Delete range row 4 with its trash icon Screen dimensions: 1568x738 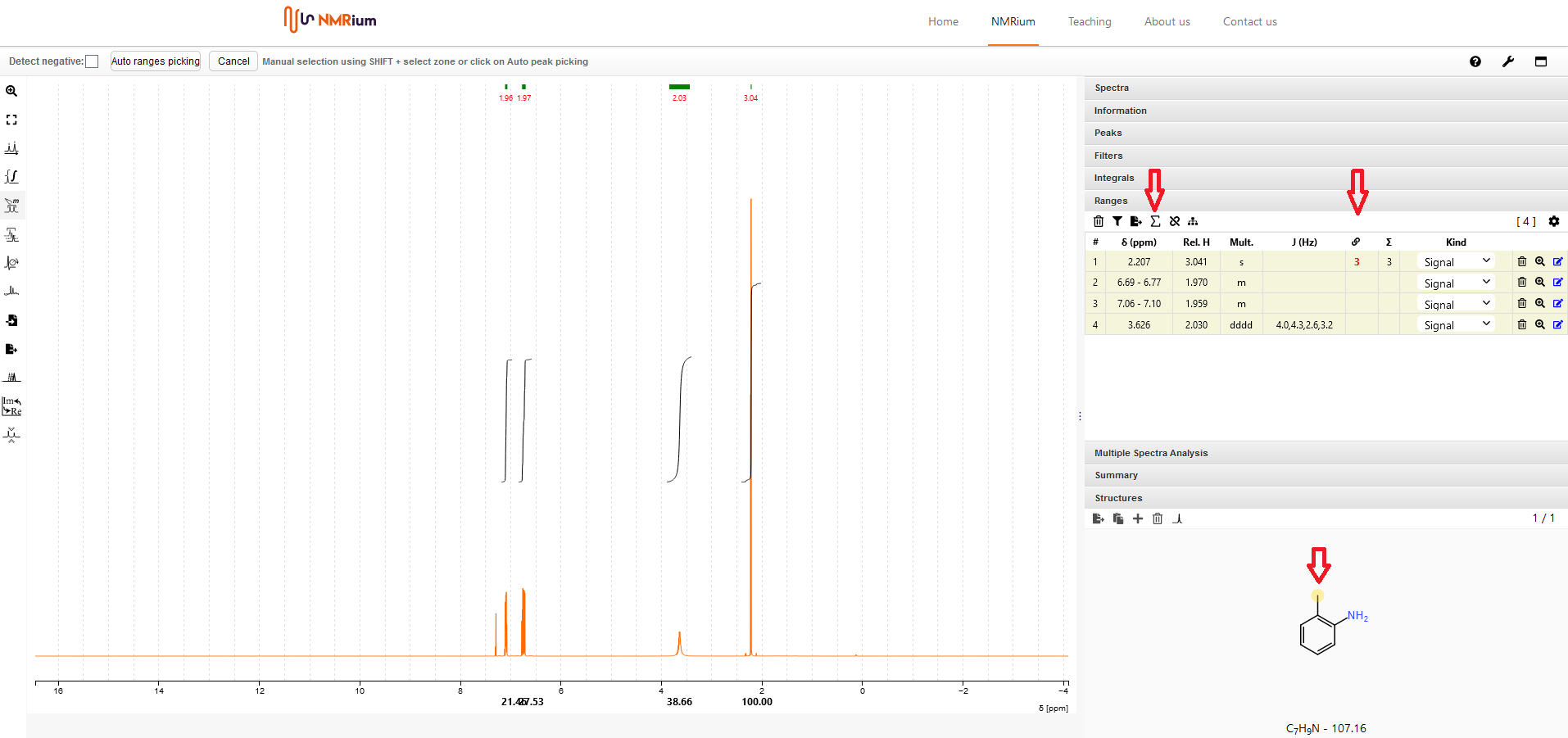point(1521,325)
